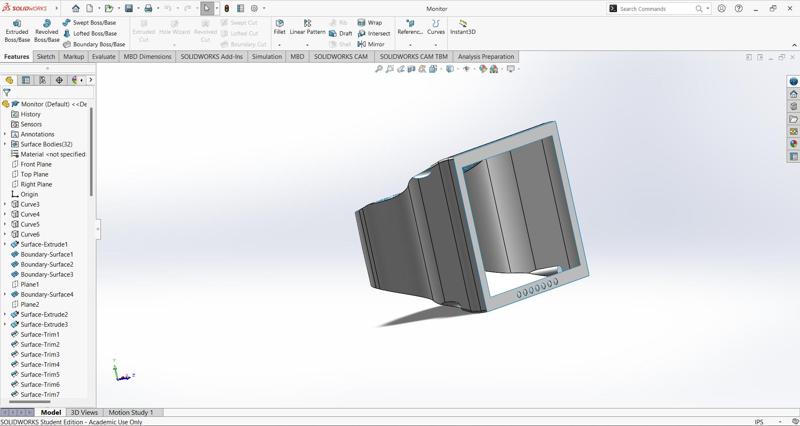Screen dimensions: 800x426
Task: Switch to the Evaluate tab
Action: [104, 57]
